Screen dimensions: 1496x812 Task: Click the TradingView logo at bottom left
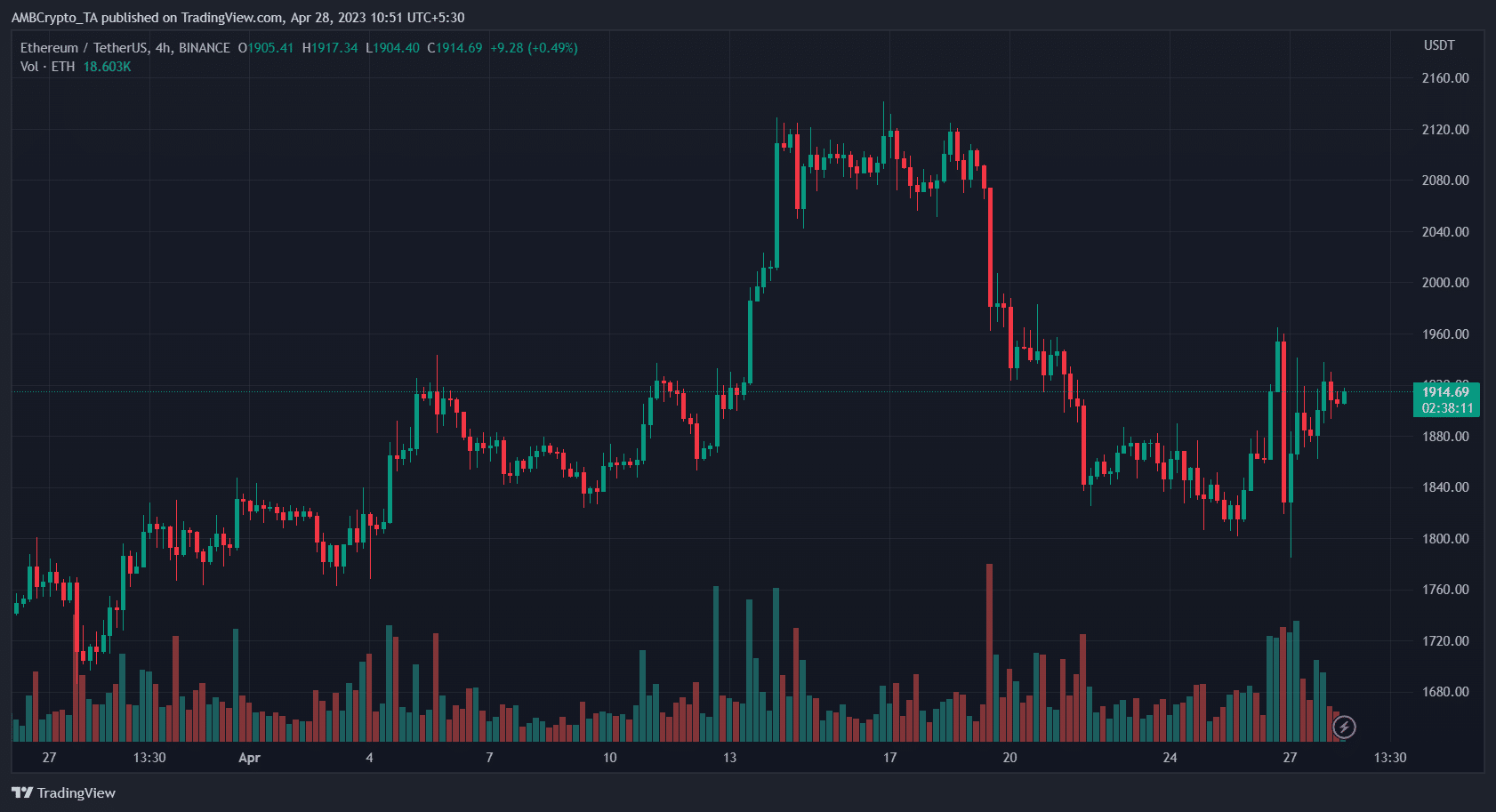point(64,792)
